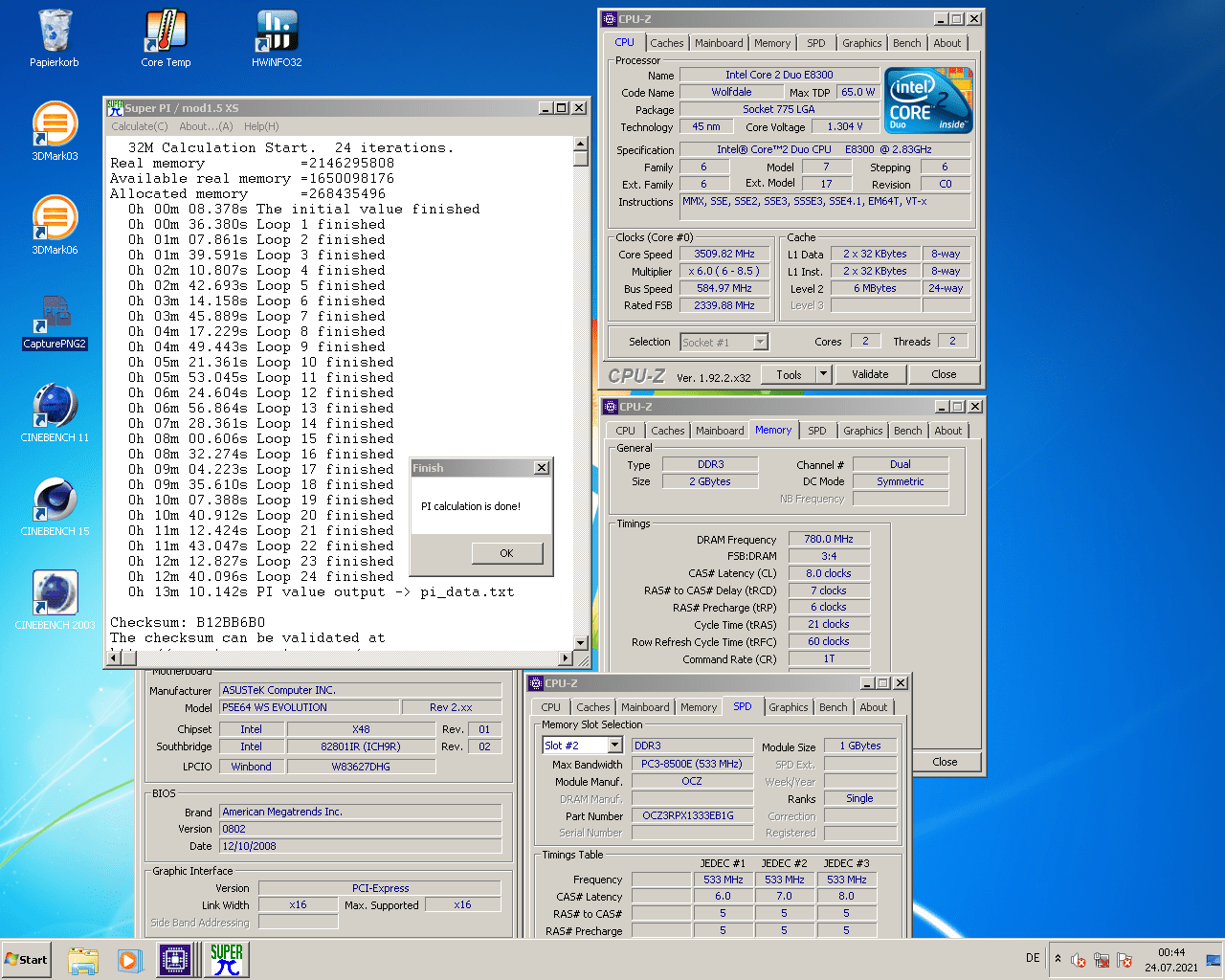Switch to Caches tab in the Core 2 Duo CPU-Z window

(666, 43)
